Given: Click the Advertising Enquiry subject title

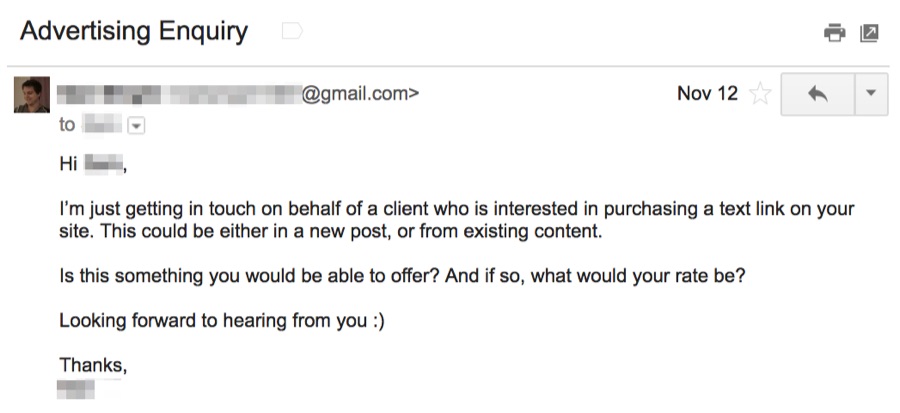Looking at the screenshot, I should [x=134, y=31].
